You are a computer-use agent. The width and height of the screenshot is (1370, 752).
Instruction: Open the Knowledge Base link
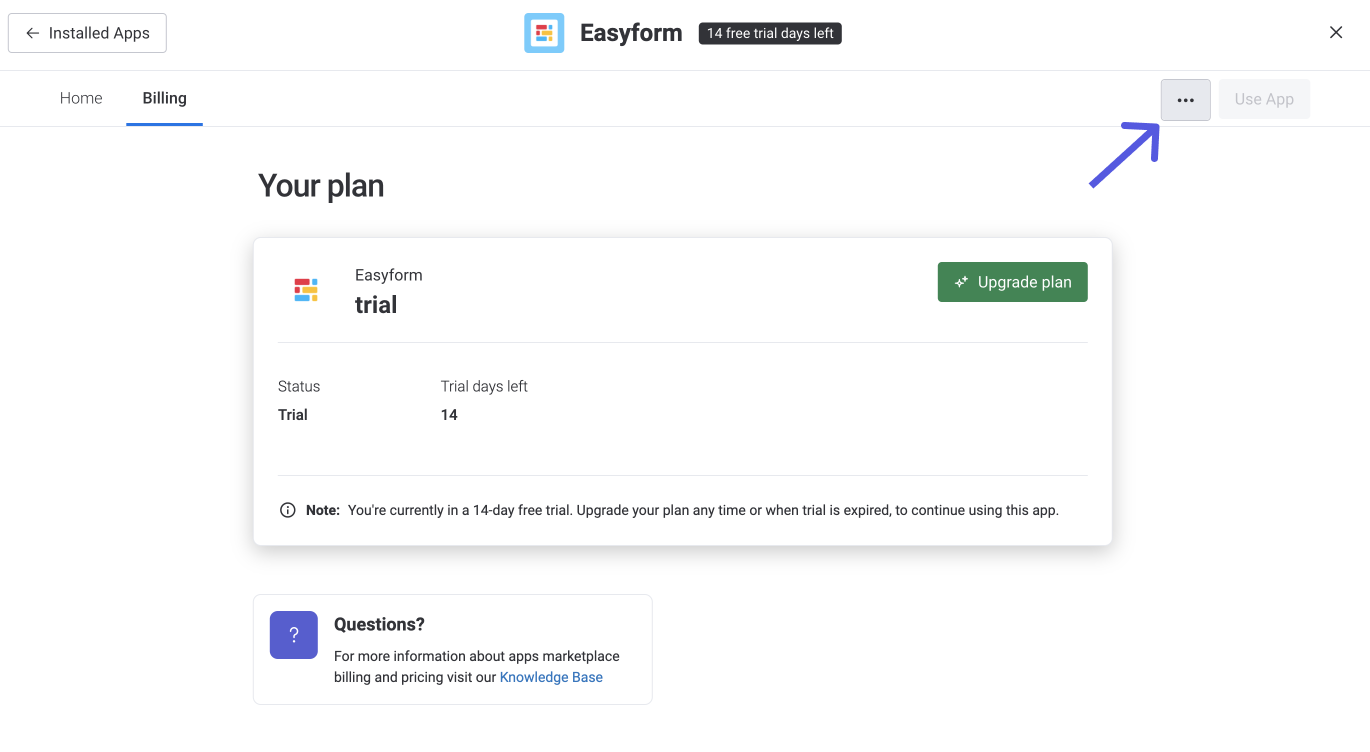(x=551, y=677)
